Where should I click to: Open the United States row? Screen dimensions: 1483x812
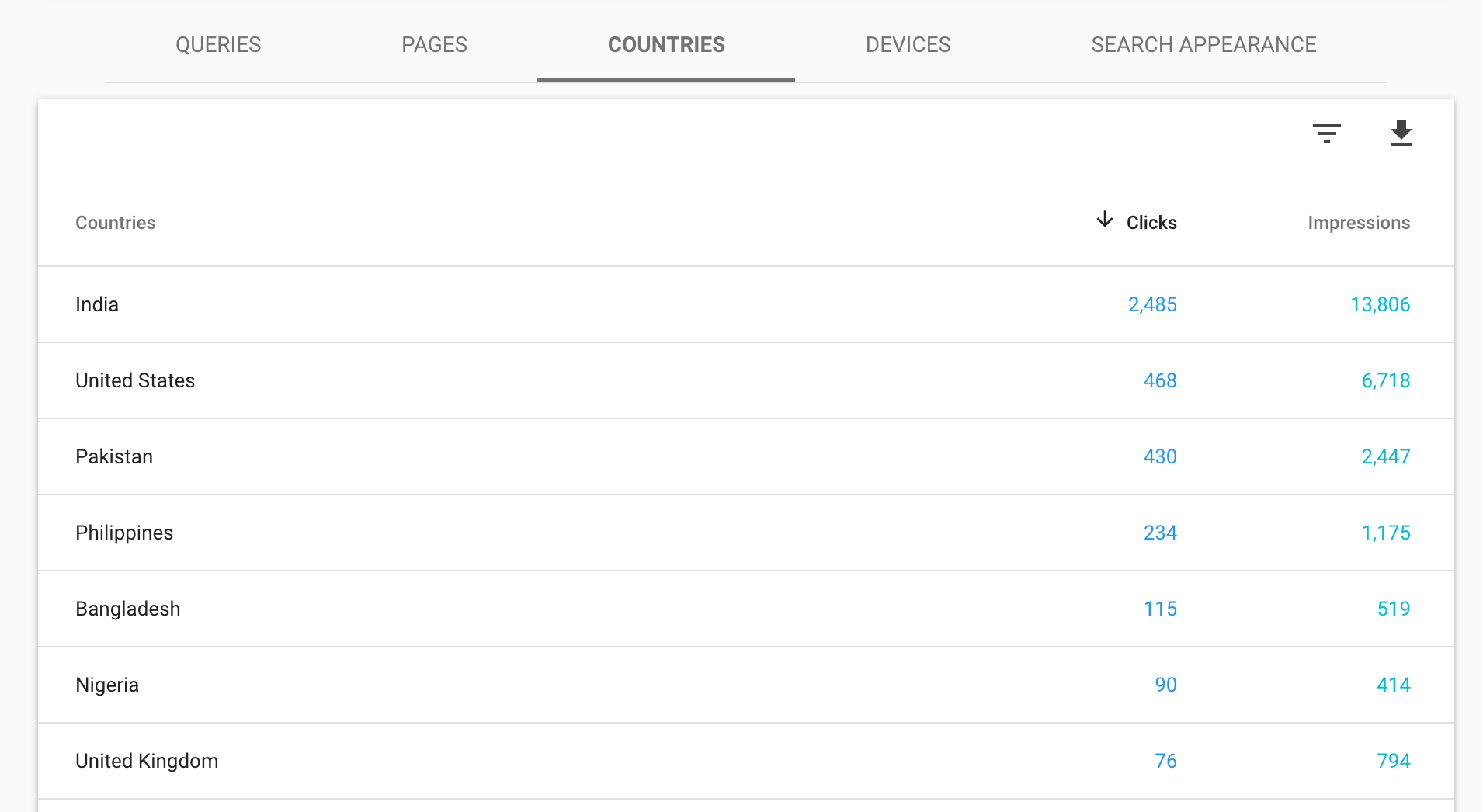135,380
